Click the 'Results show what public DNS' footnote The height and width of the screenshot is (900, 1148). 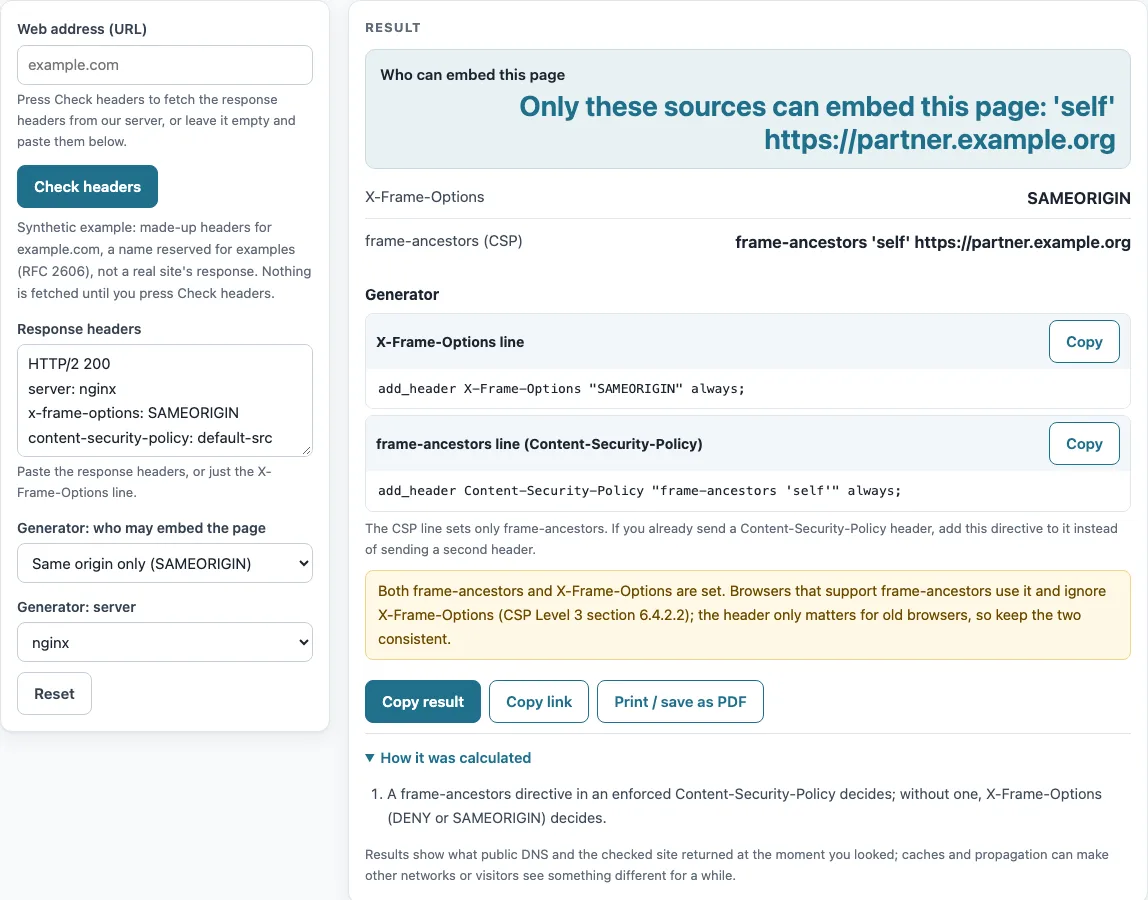click(x=737, y=865)
